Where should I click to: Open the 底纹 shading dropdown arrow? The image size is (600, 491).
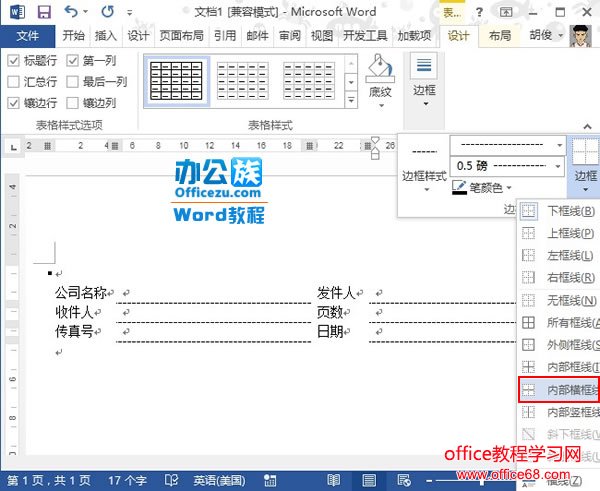pyautogui.click(x=381, y=106)
